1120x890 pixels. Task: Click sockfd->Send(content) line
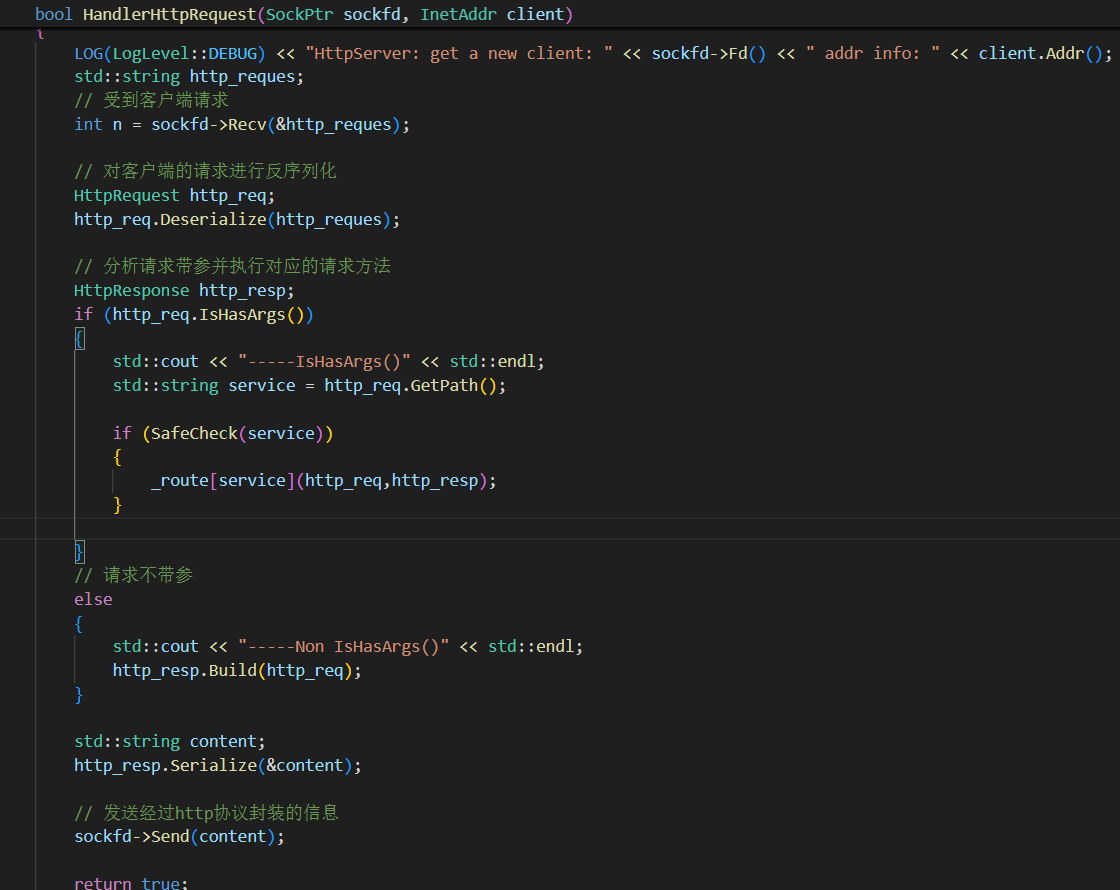[x=179, y=836]
